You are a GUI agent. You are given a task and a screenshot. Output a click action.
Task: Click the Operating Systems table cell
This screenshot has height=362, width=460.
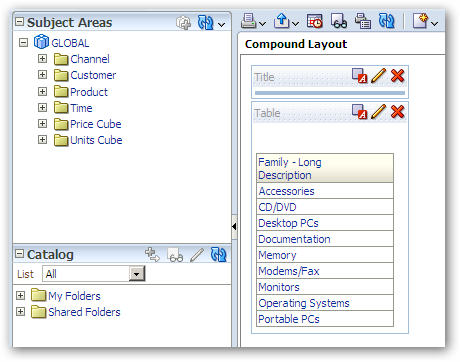325,303
